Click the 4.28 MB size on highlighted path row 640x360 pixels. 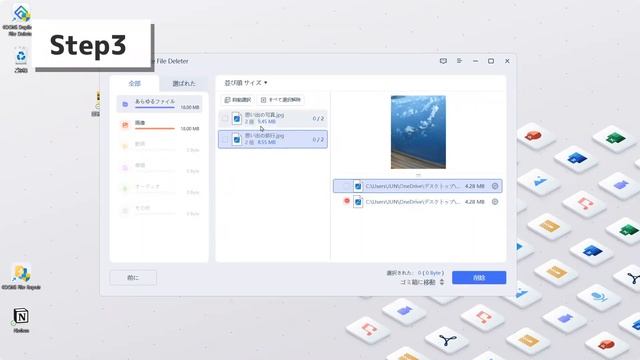(x=475, y=186)
